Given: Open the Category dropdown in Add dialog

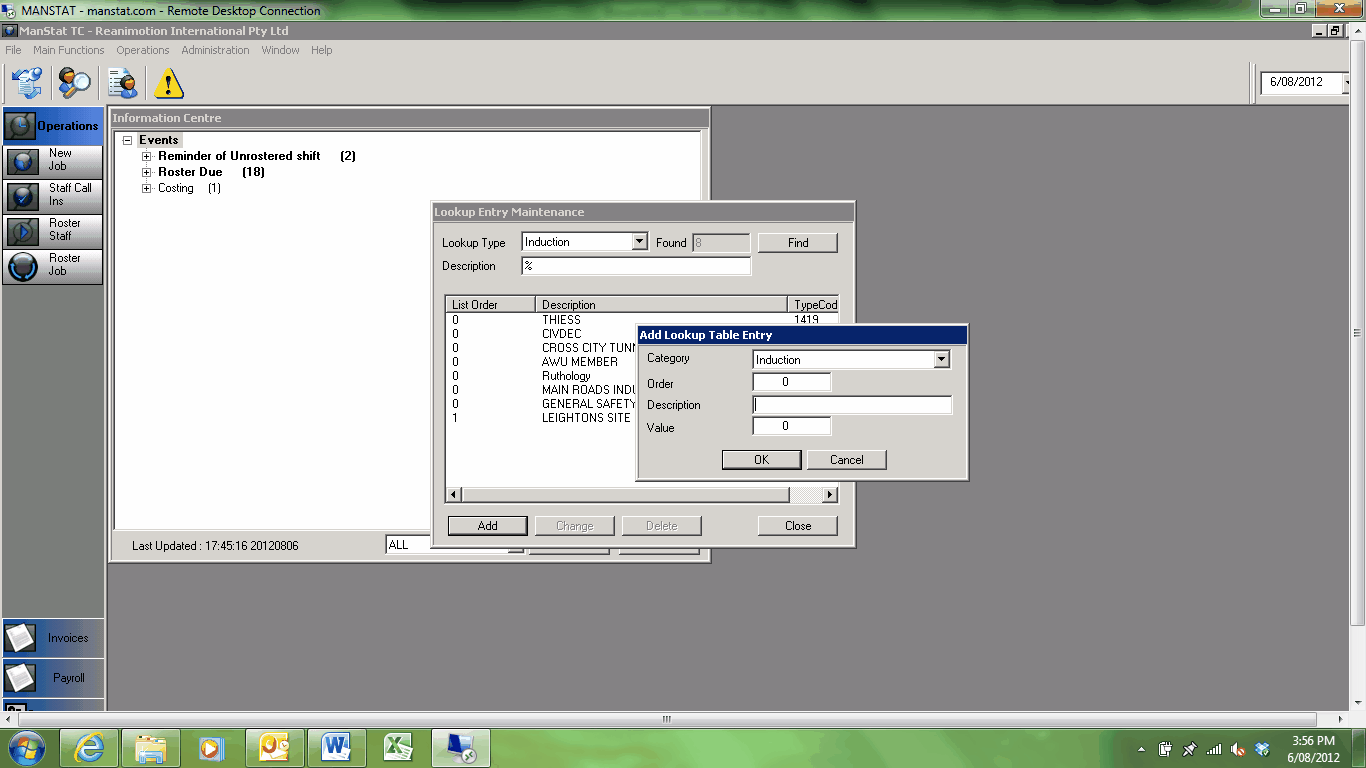Looking at the screenshot, I should 941,360.
